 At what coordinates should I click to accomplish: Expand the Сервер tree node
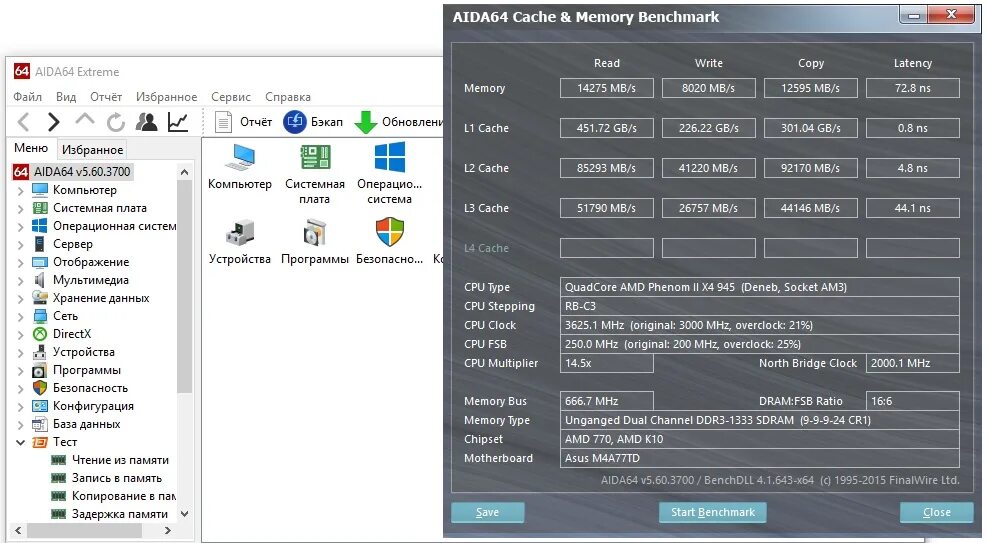click(20, 244)
